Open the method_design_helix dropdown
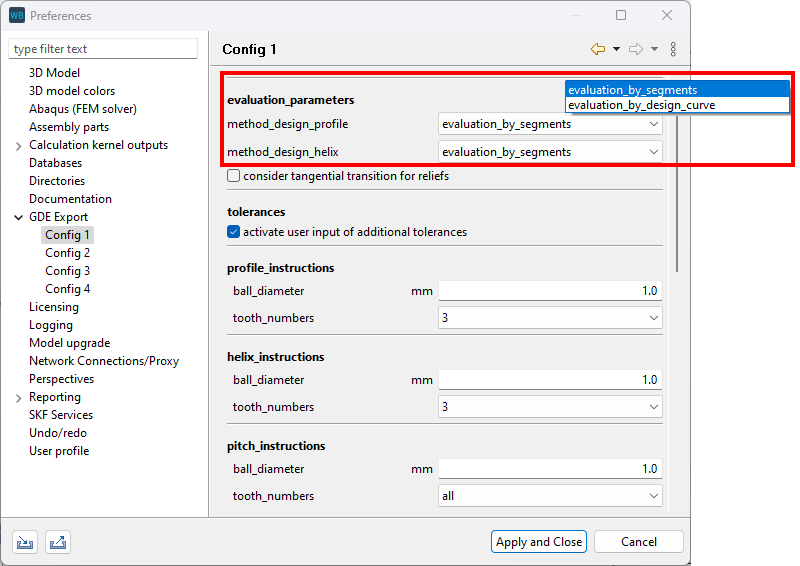Screen dimensions: 800x566 653,152
